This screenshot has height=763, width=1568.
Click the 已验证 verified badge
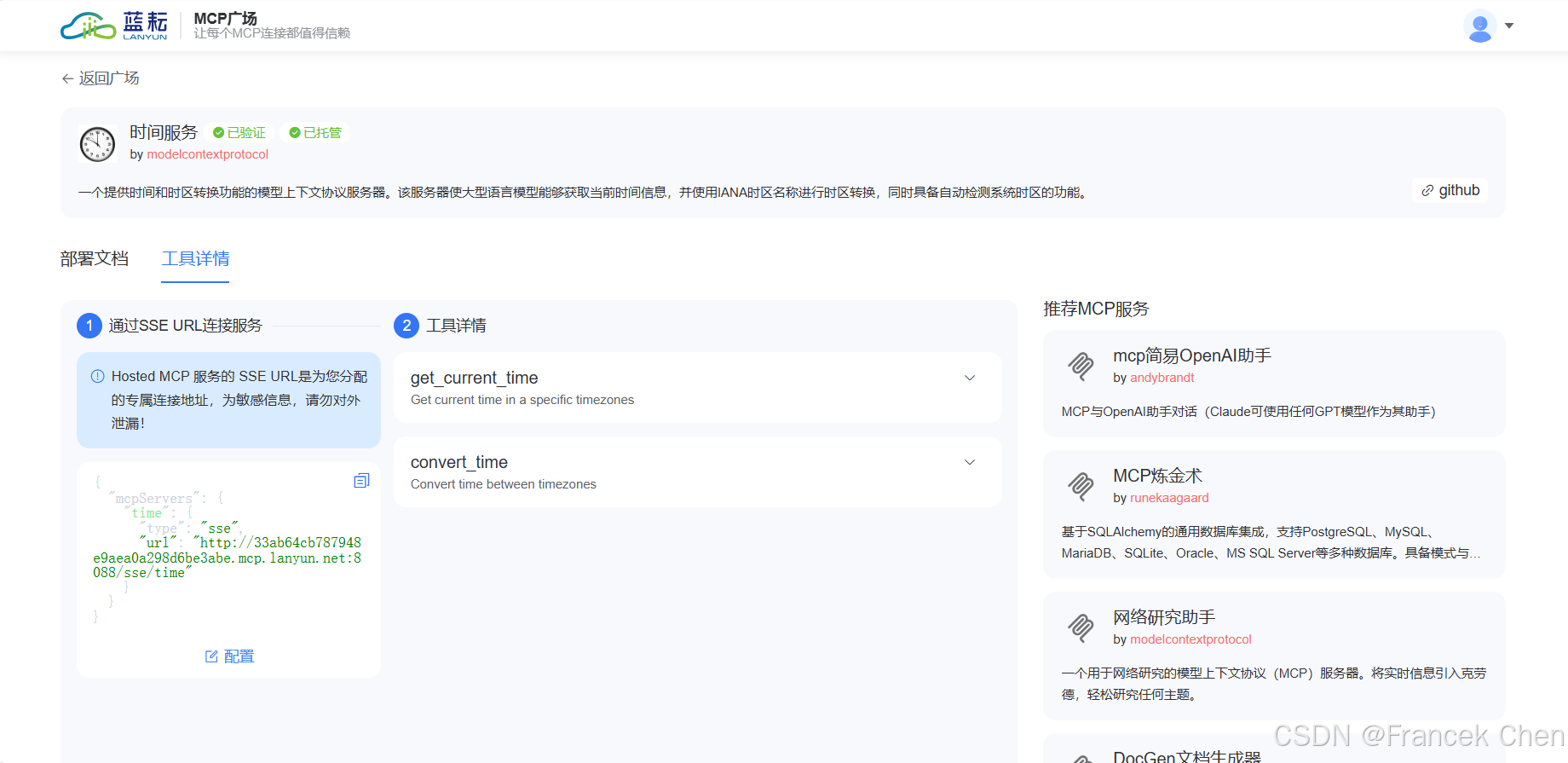239,133
